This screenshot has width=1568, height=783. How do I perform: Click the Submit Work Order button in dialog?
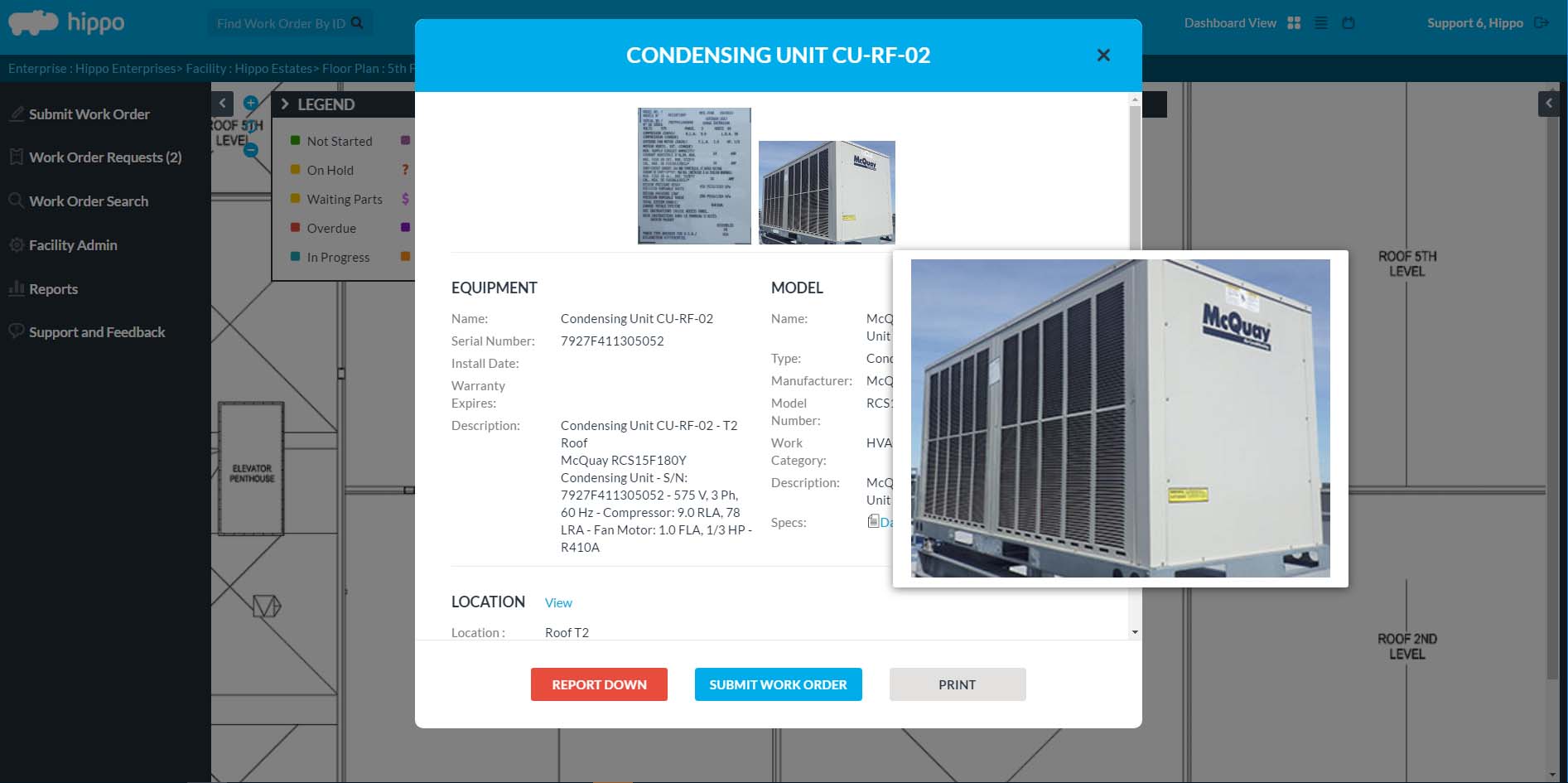point(778,684)
